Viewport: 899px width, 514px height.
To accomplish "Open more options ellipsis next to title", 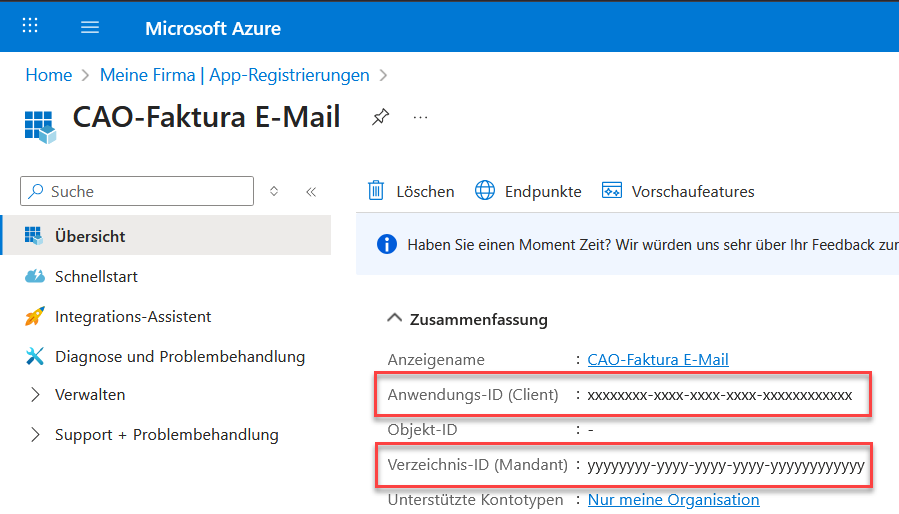I will pyautogui.click(x=420, y=117).
